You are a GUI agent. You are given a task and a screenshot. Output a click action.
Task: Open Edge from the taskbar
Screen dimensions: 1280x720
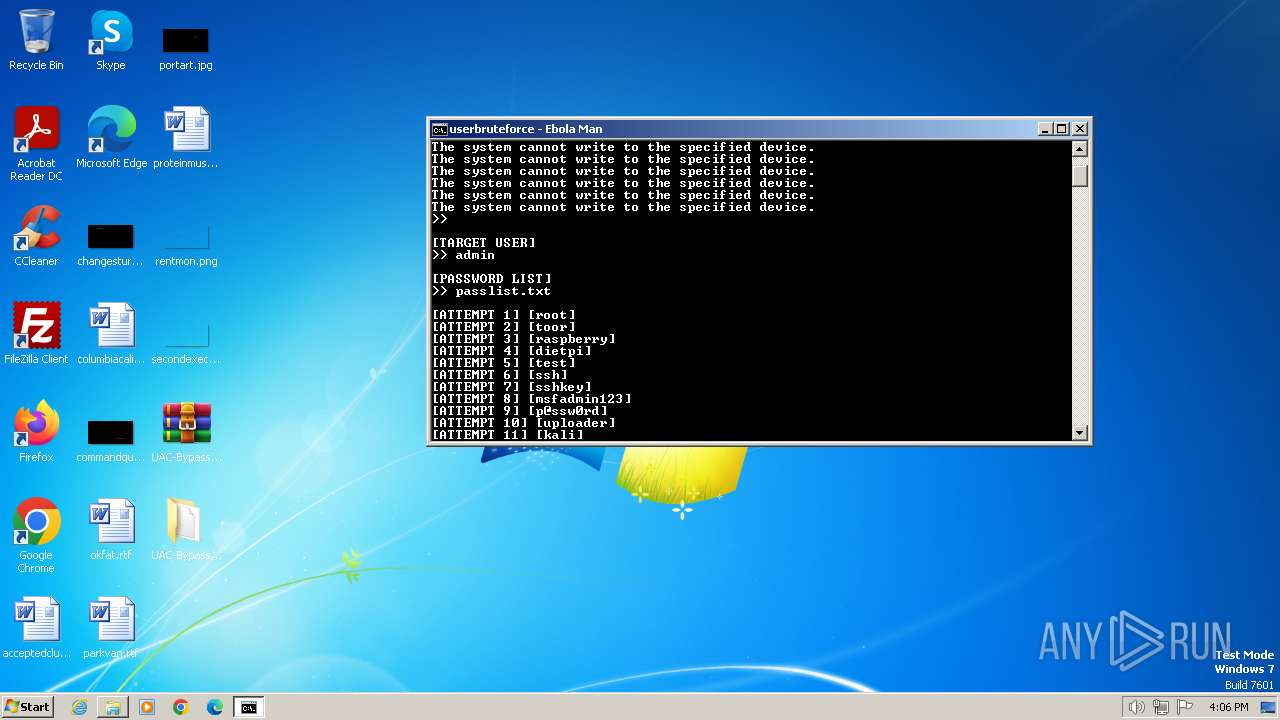tap(215, 707)
